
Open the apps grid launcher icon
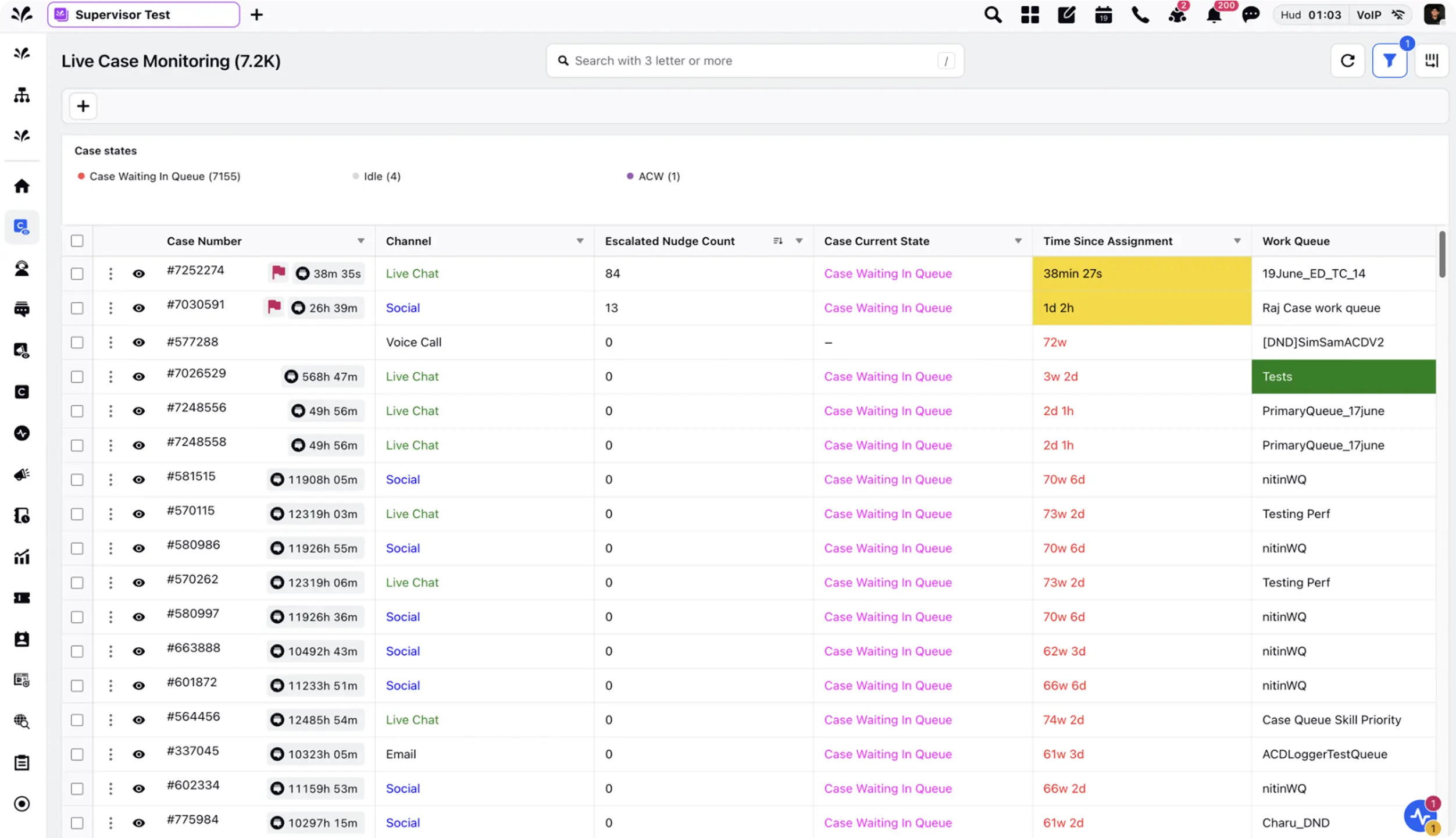(x=1030, y=15)
